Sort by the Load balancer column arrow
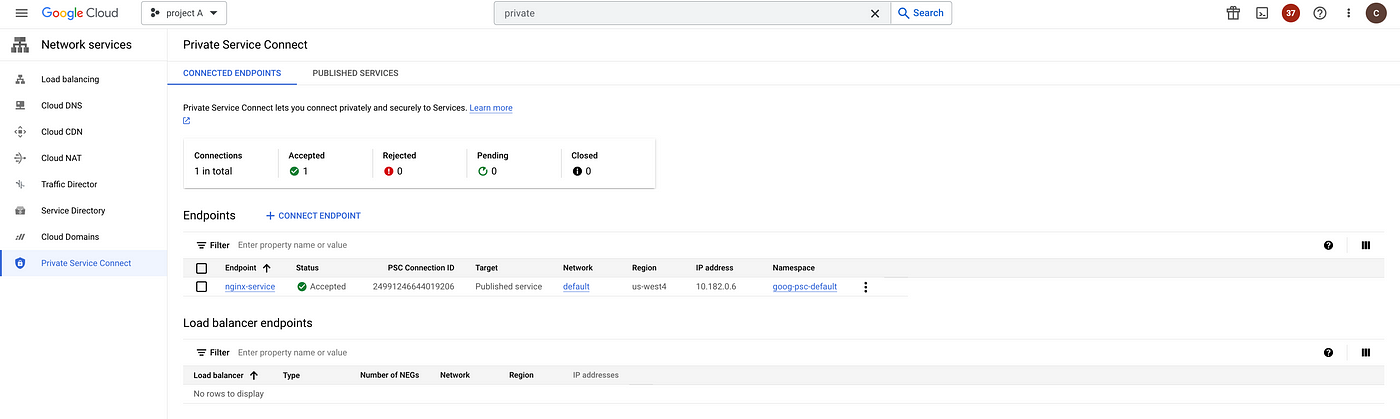 tap(254, 375)
